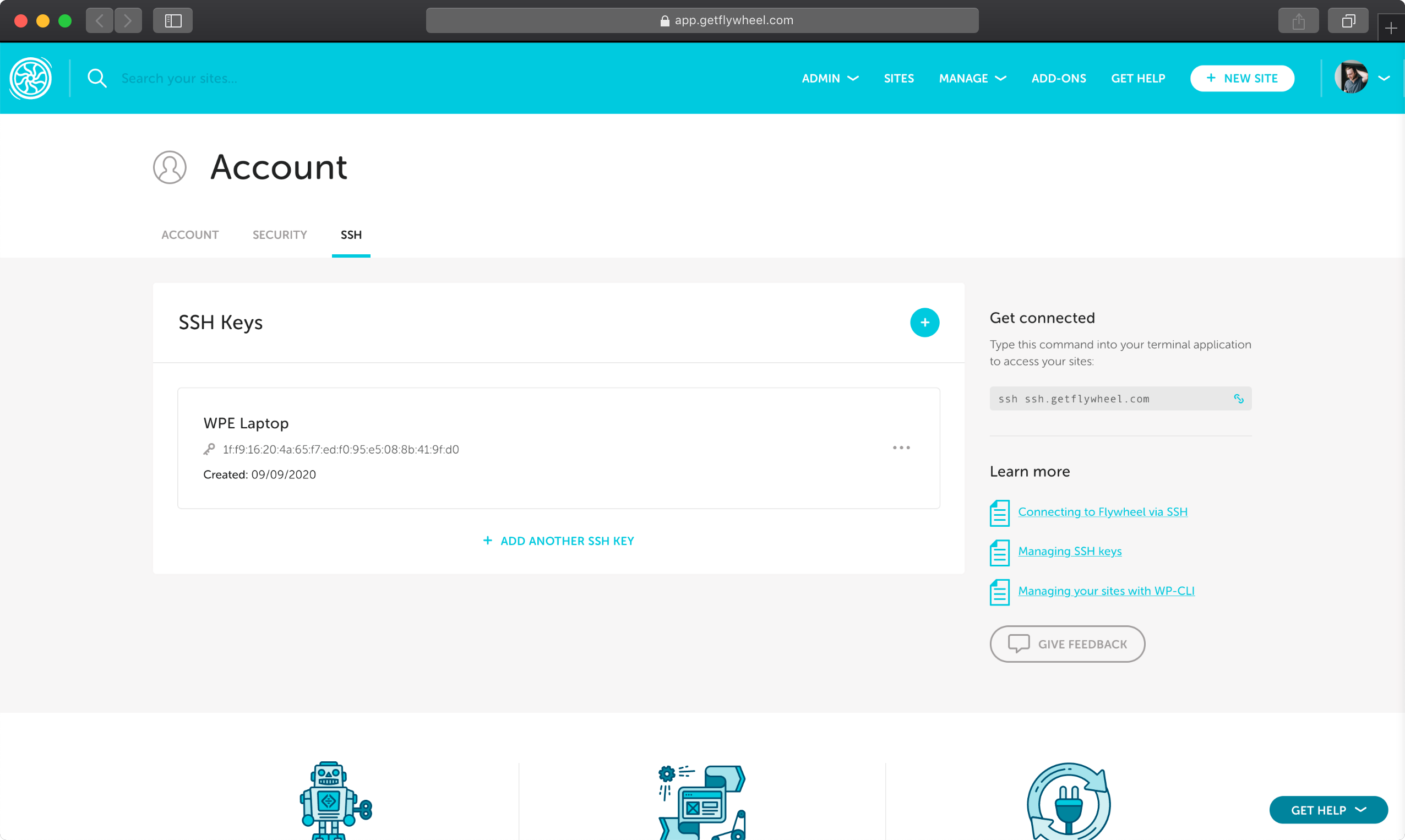Viewport: 1405px width, 840px height.
Task: Open the ADMIN dropdown menu
Action: point(830,78)
